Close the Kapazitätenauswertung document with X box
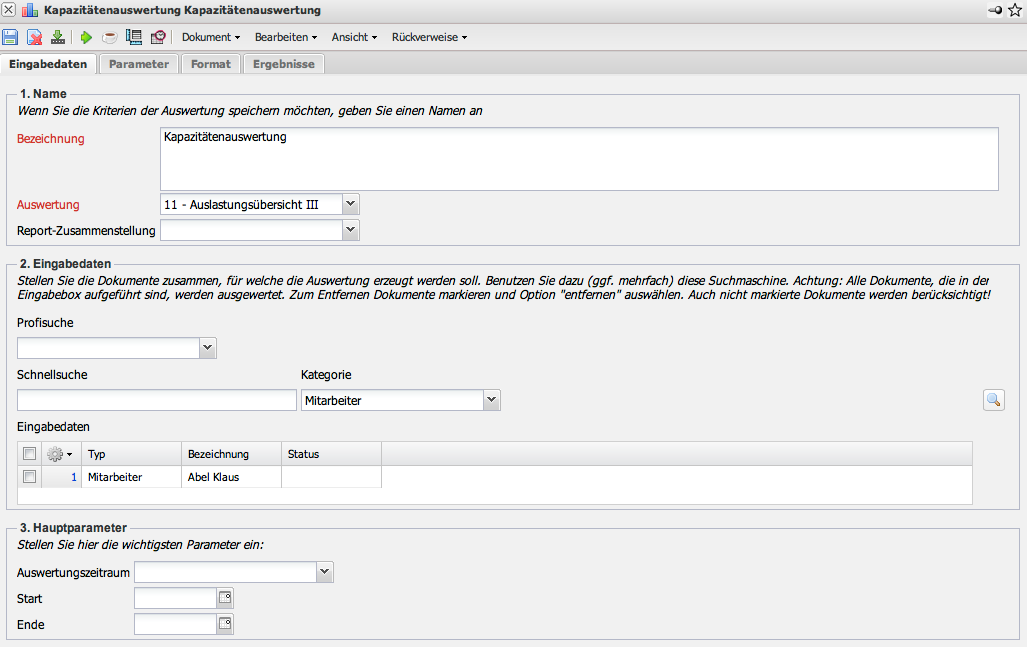The image size is (1027, 647). (9, 10)
